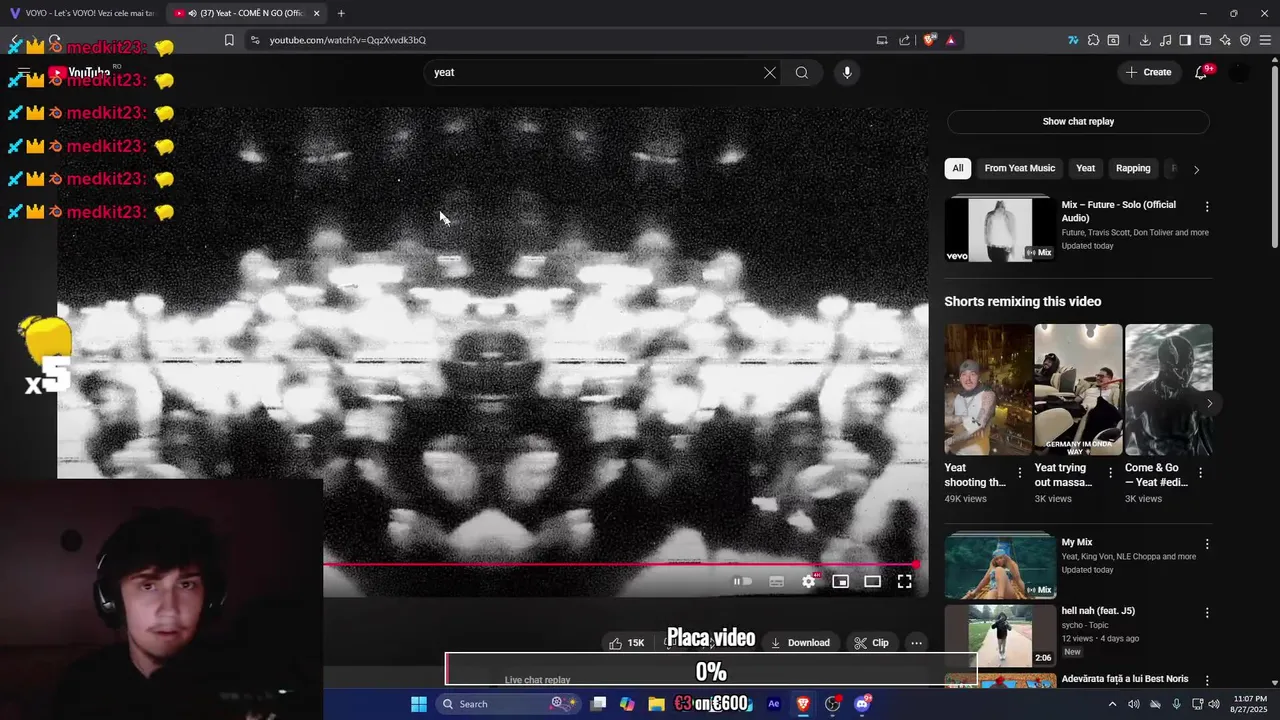
Task: Start voice search with microphone
Action: (847, 72)
